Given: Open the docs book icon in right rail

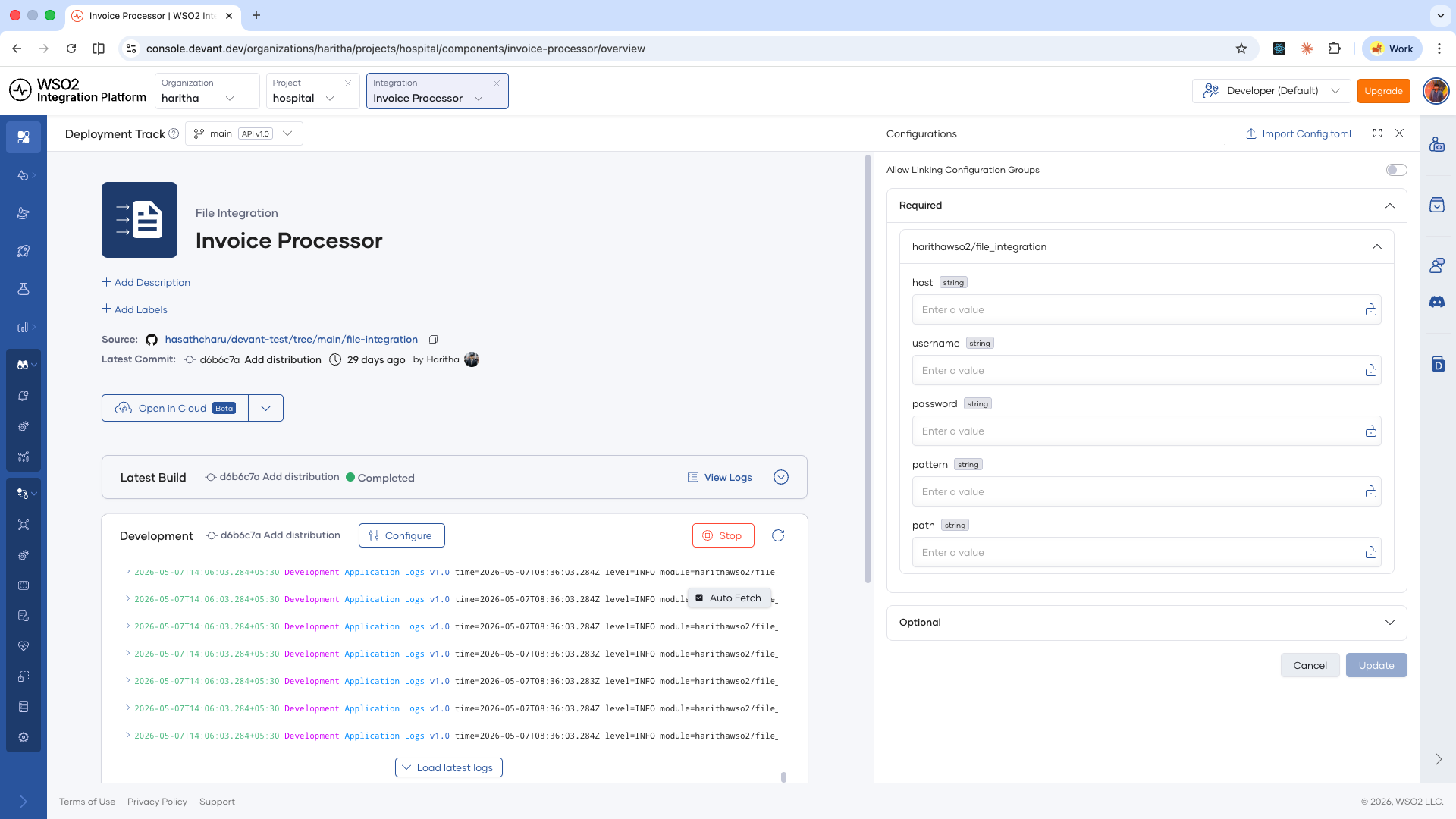Looking at the screenshot, I should pos(1438,364).
